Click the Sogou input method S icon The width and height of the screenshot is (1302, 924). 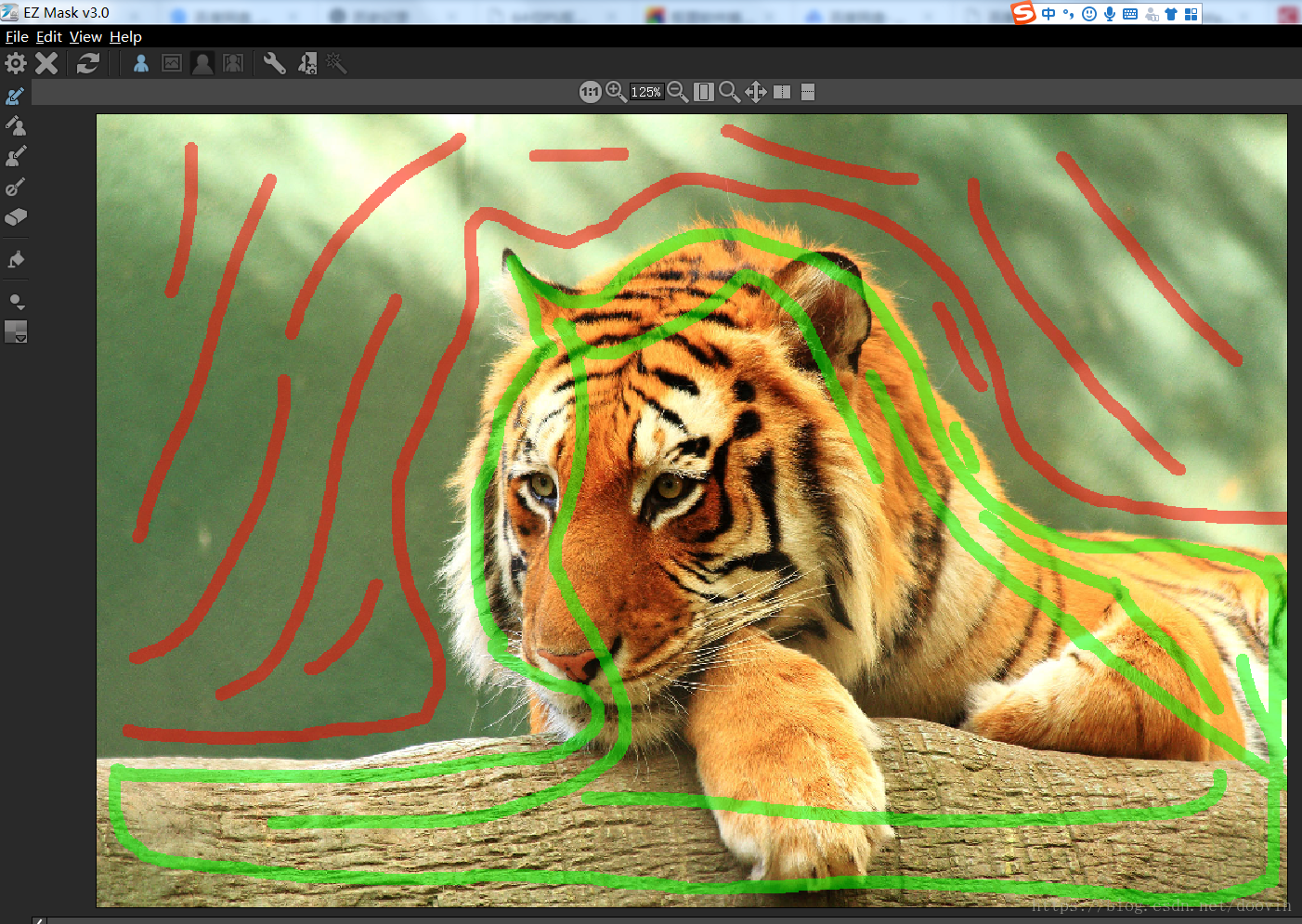tap(1023, 13)
